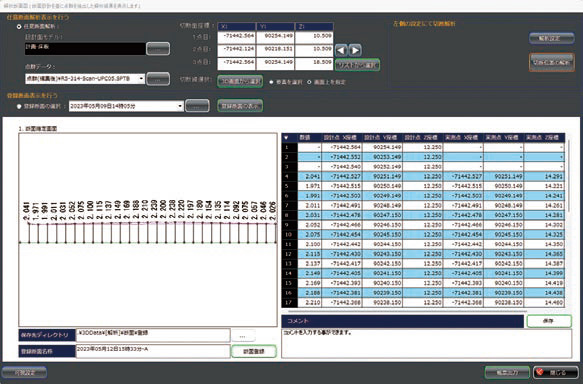Click the registered section name input field
The image size is (583, 384).
(153, 351)
